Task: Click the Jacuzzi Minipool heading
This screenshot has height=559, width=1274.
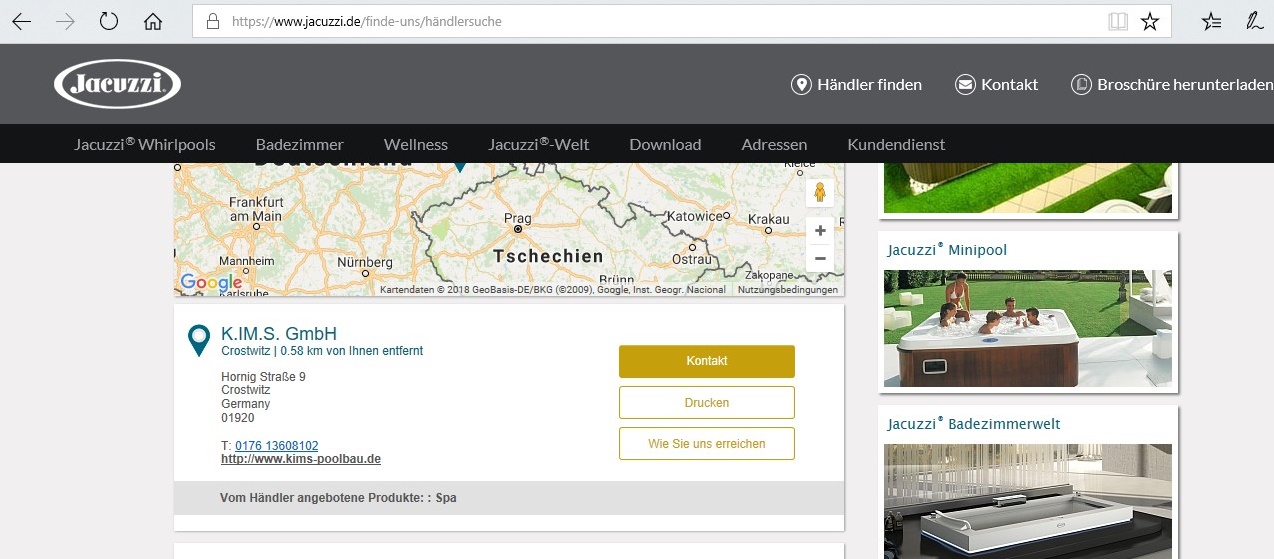Action: (x=947, y=250)
